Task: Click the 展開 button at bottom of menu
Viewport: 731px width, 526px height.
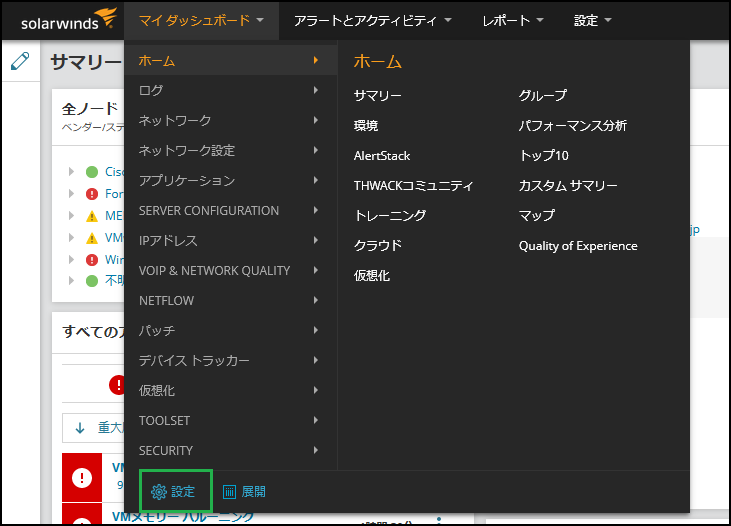Action: [244, 491]
